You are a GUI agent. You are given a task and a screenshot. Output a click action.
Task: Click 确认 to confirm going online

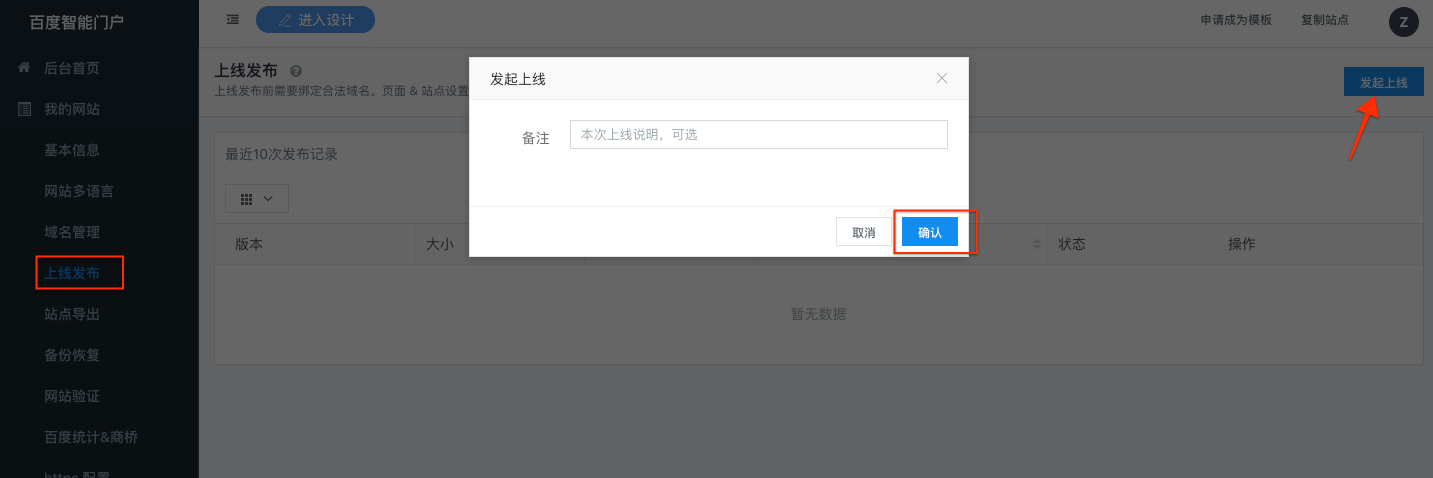929,232
